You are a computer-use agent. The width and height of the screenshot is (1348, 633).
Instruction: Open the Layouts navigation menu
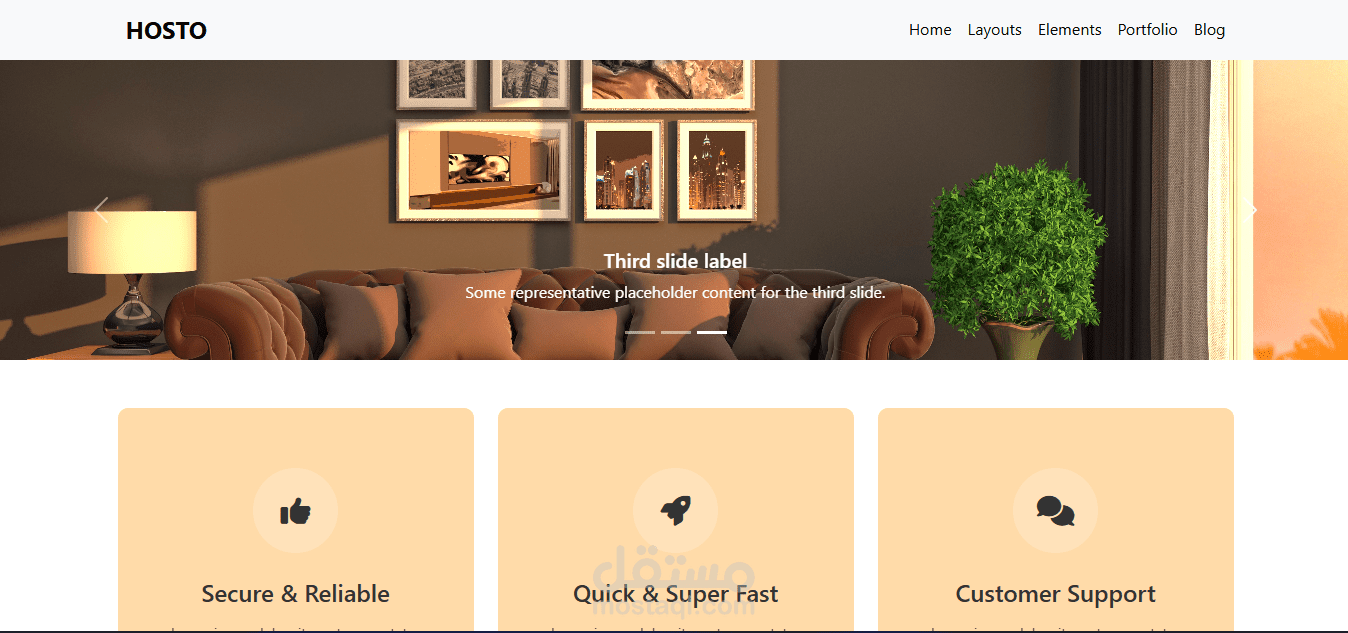(x=995, y=30)
